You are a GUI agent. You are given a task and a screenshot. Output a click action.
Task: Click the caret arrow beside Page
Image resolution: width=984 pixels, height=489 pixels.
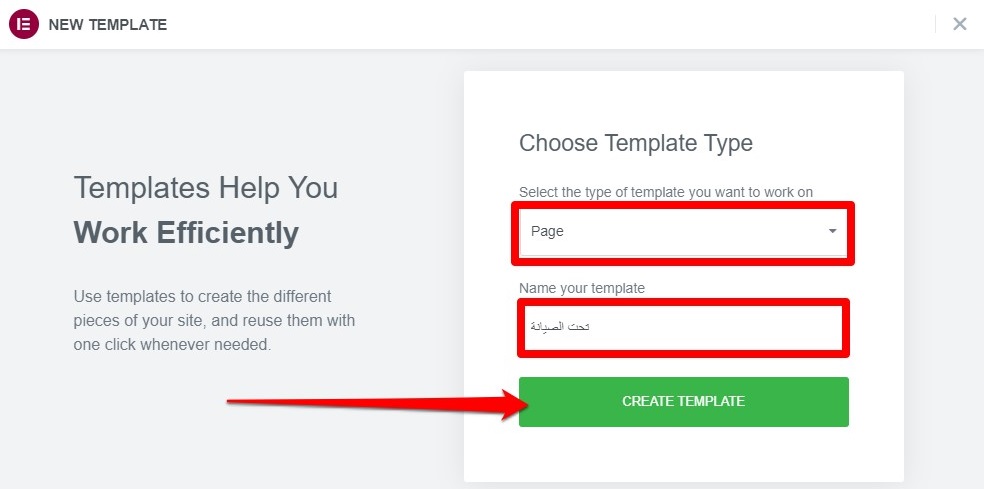pos(832,232)
